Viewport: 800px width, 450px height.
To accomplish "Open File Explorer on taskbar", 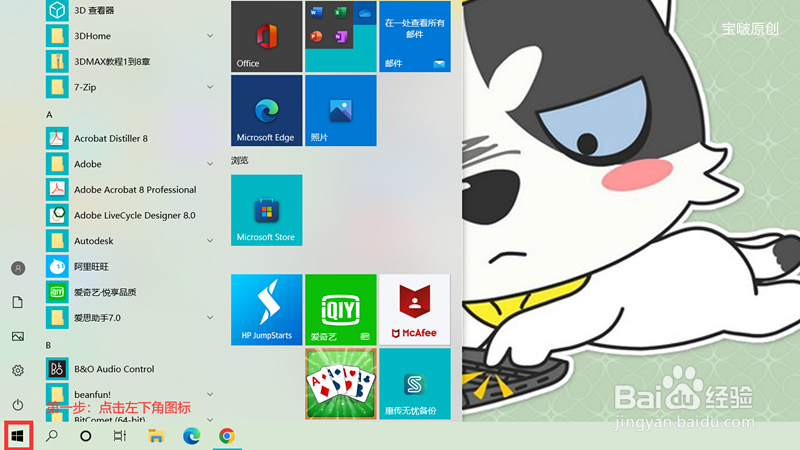I will coord(156,436).
